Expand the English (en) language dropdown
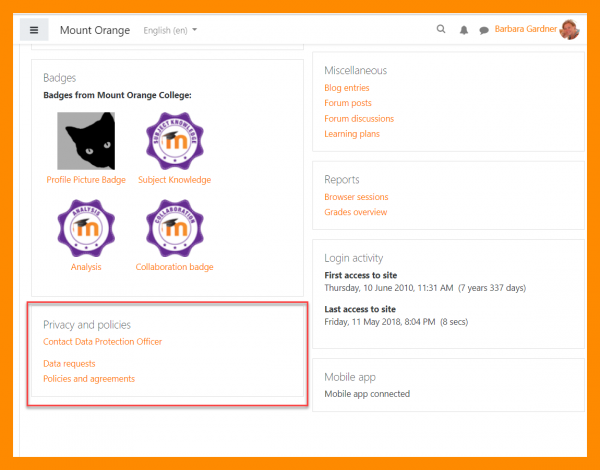Screen dimensions: 600x470 point(170,30)
